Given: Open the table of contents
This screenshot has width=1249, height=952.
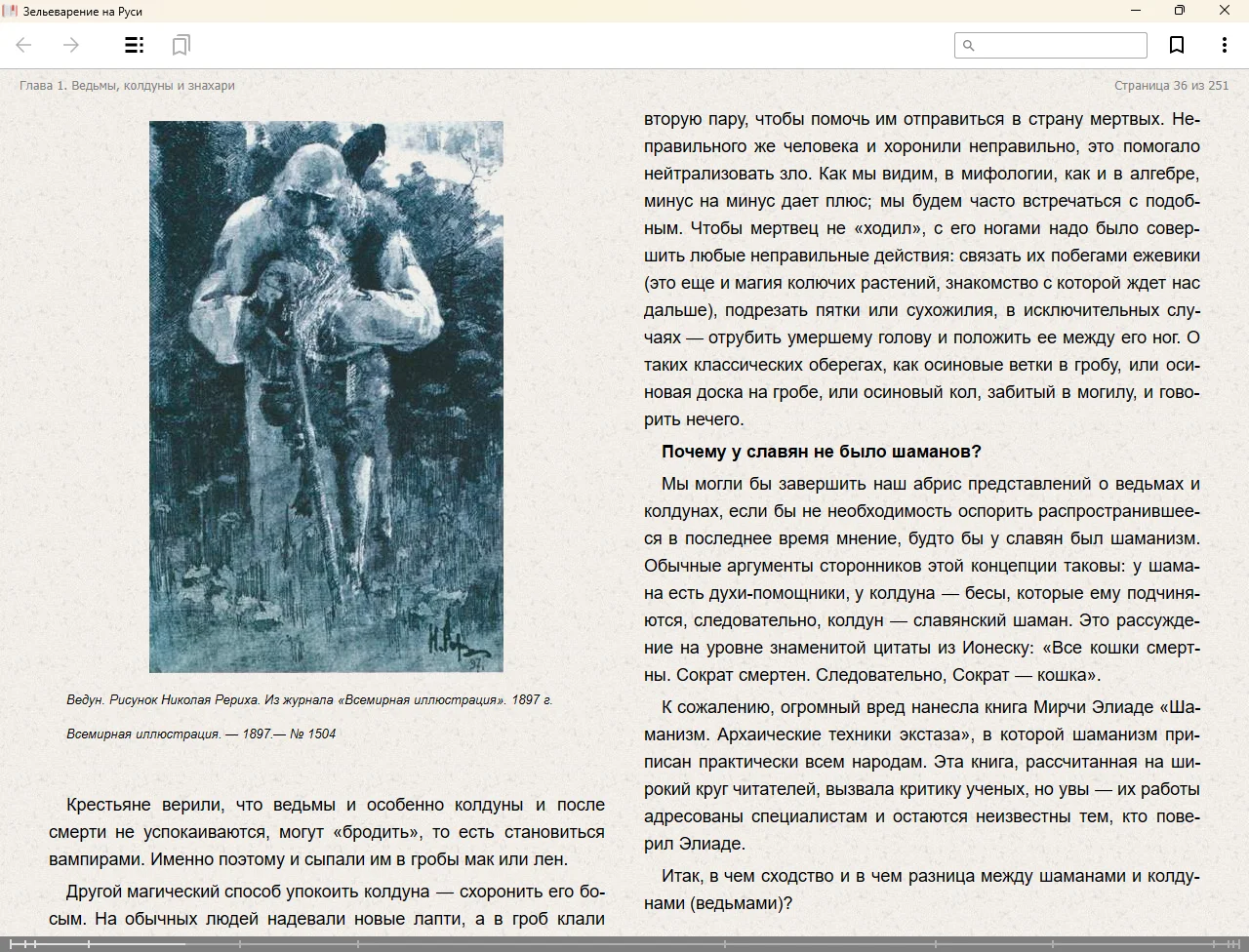Looking at the screenshot, I should (135, 45).
